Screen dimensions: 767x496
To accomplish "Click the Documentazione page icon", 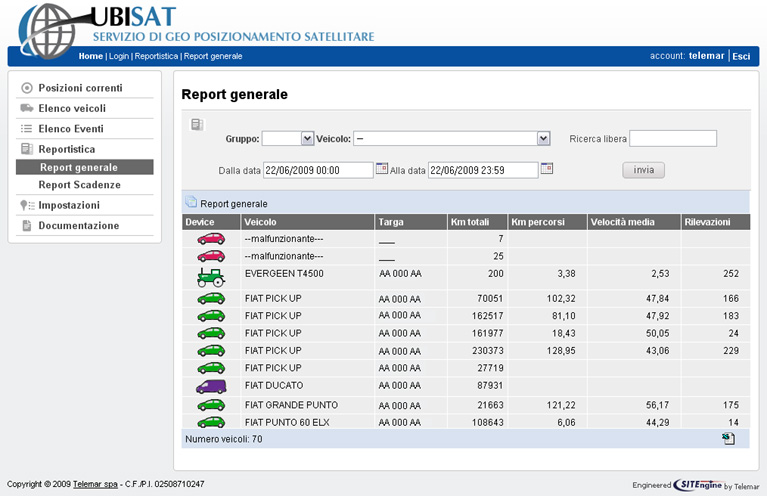I will click(27, 225).
